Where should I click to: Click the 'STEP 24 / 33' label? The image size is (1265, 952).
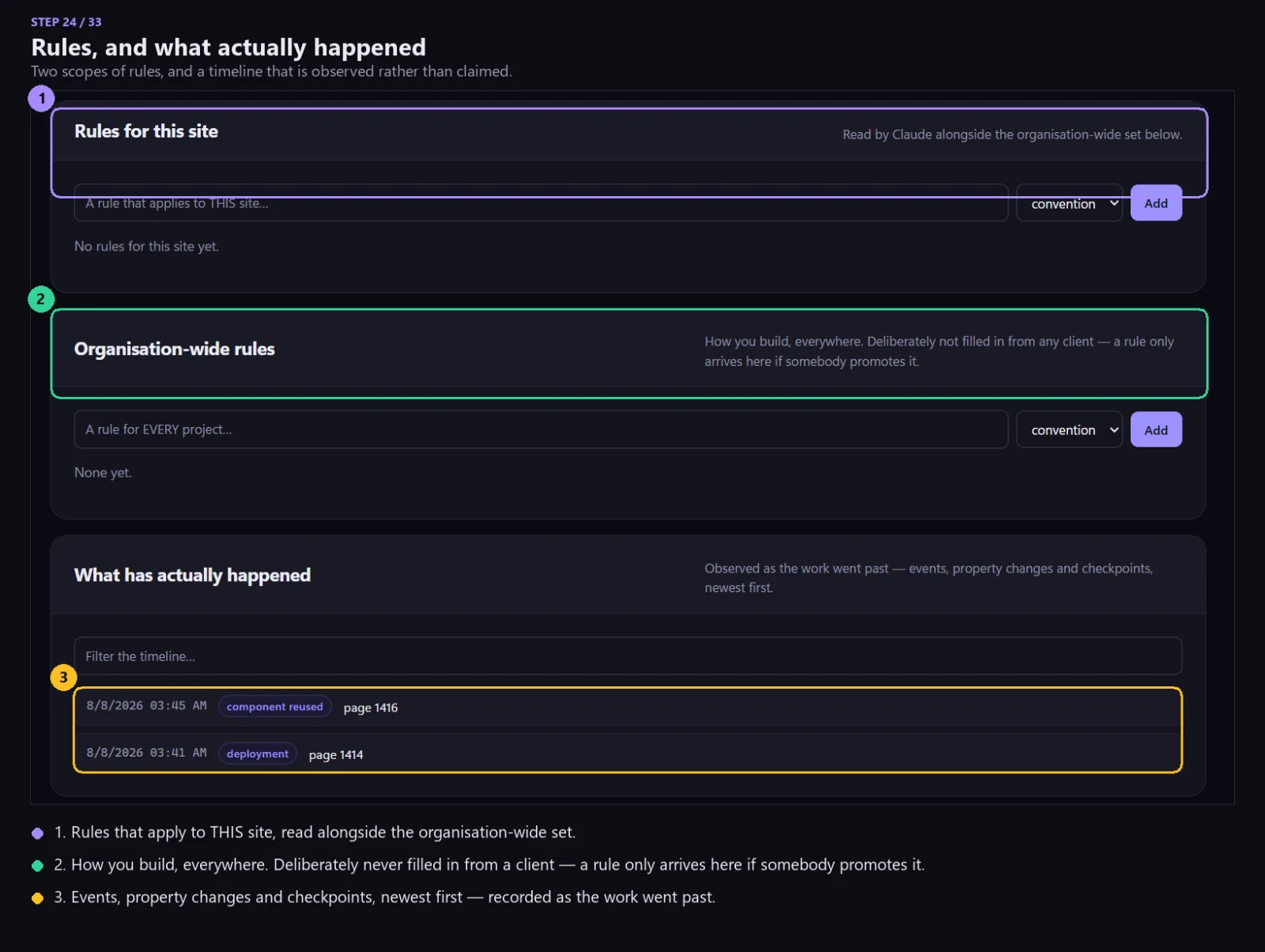66,22
